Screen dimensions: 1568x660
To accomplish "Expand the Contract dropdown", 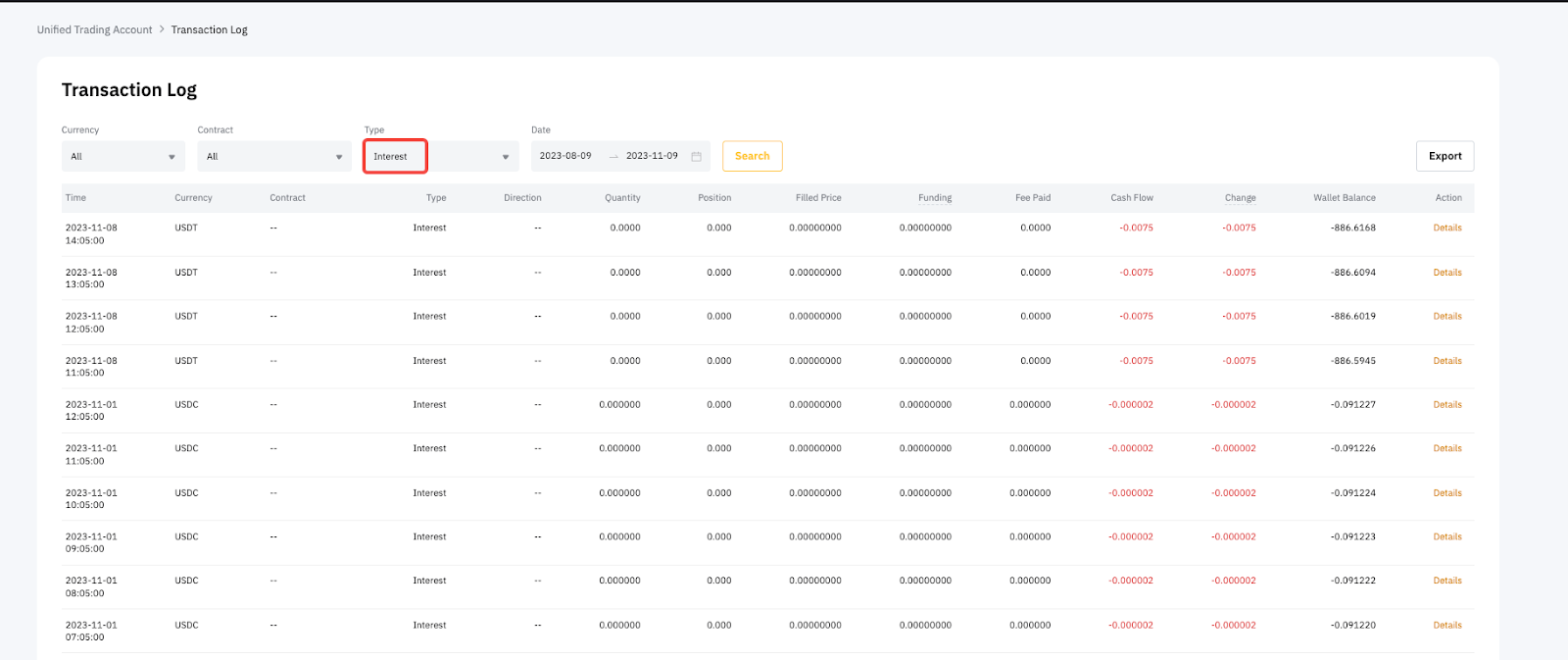I will pyautogui.click(x=274, y=157).
